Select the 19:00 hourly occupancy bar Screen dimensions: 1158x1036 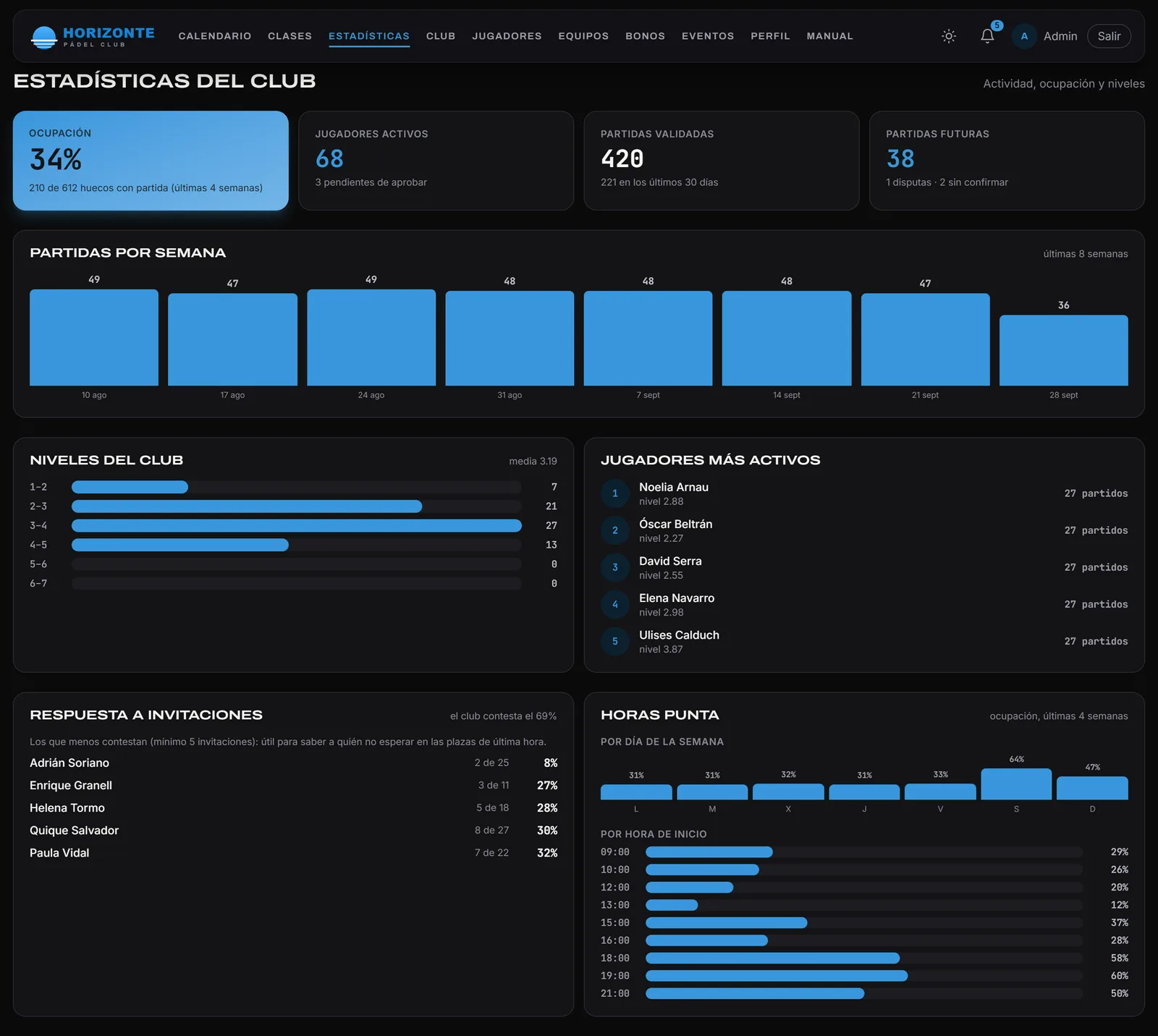coord(864,976)
